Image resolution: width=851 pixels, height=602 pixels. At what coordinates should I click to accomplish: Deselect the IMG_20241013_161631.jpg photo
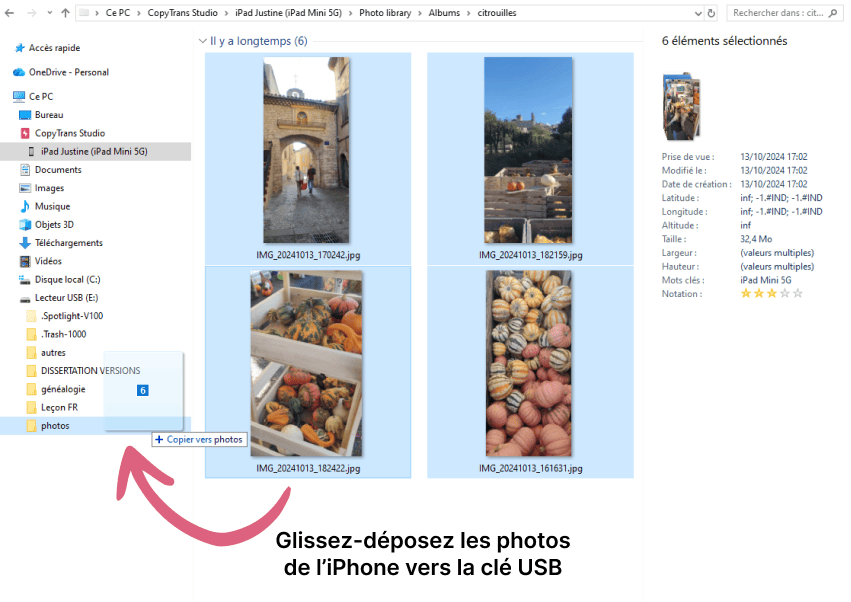(x=528, y=365)
